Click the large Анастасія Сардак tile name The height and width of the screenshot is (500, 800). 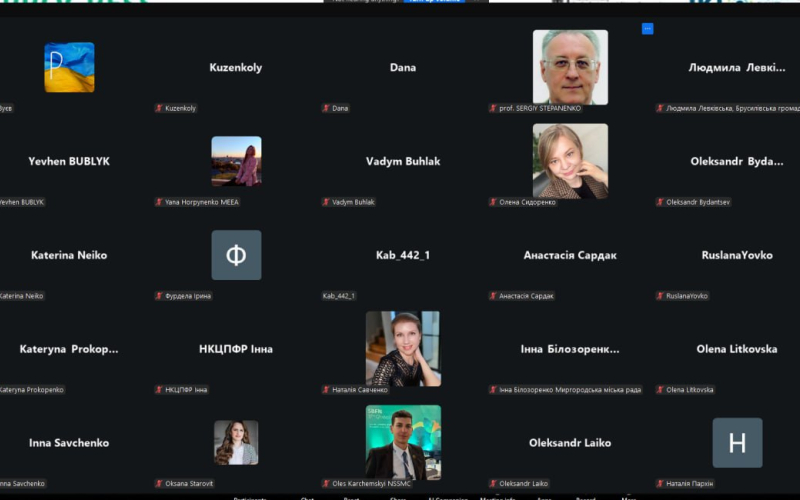click(570, 255)
